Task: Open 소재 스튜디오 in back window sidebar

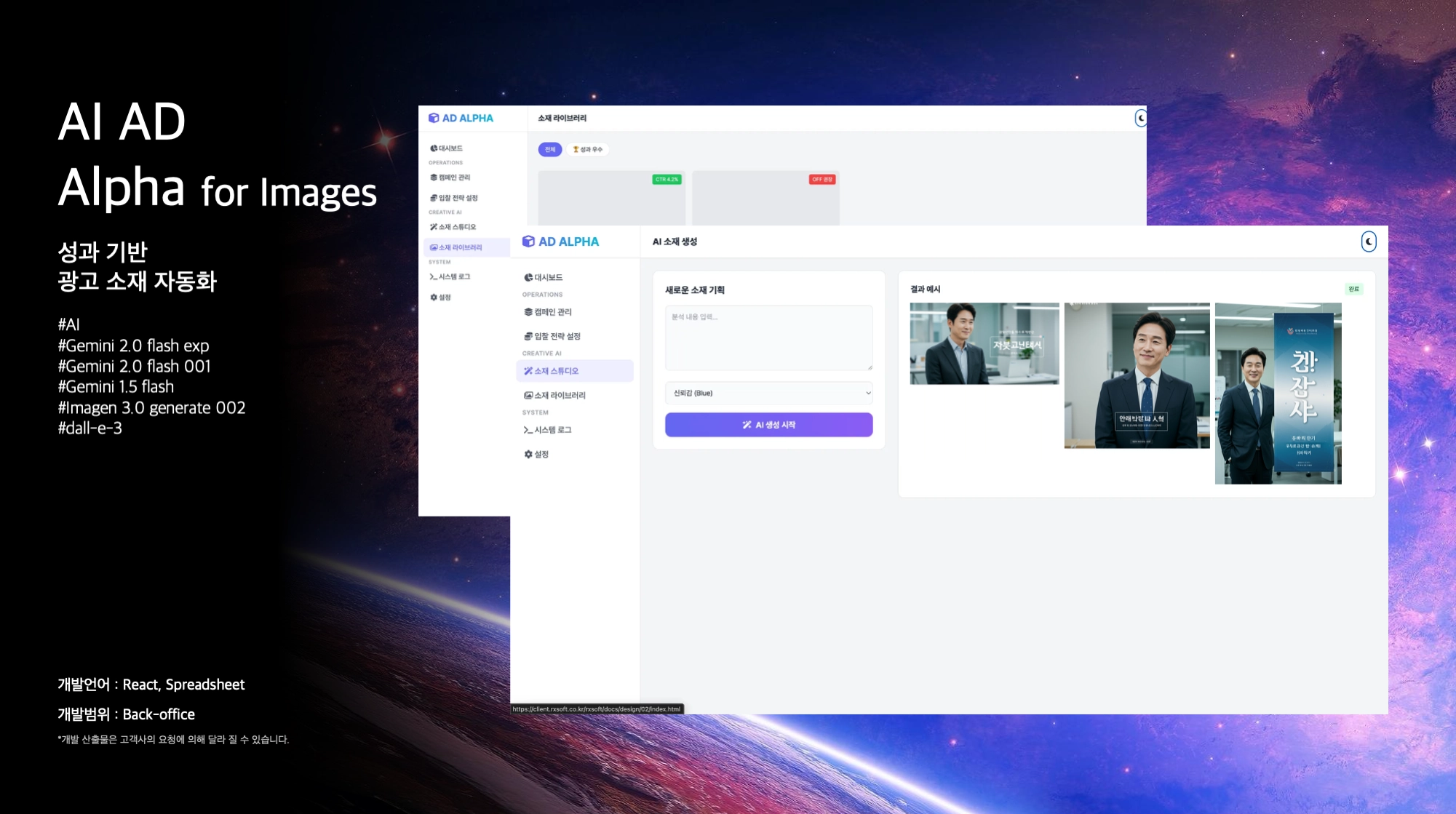Action: coord(456,227)
